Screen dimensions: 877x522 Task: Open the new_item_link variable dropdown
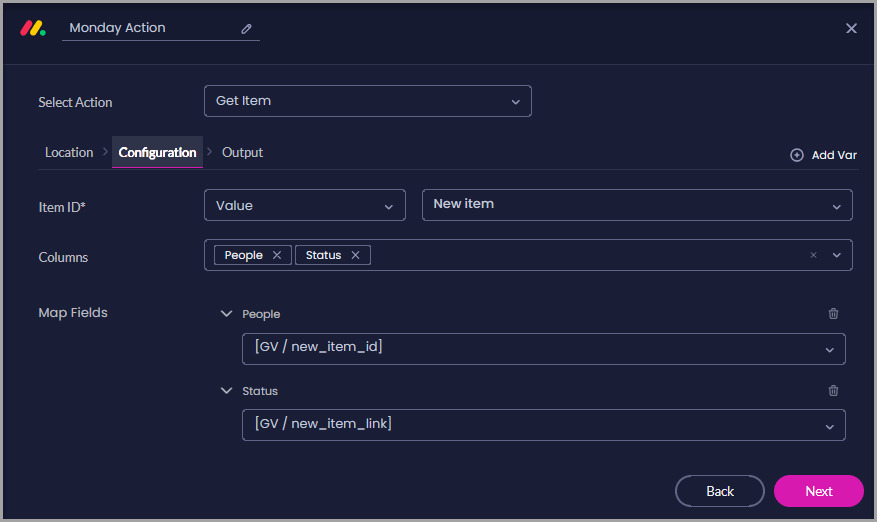pyautogui.click(x=544, y=425)
